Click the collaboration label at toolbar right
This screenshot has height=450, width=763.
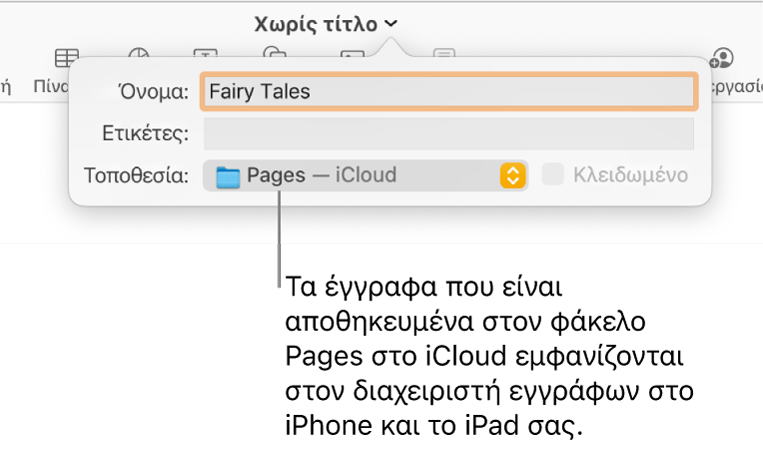click(735, 86)
